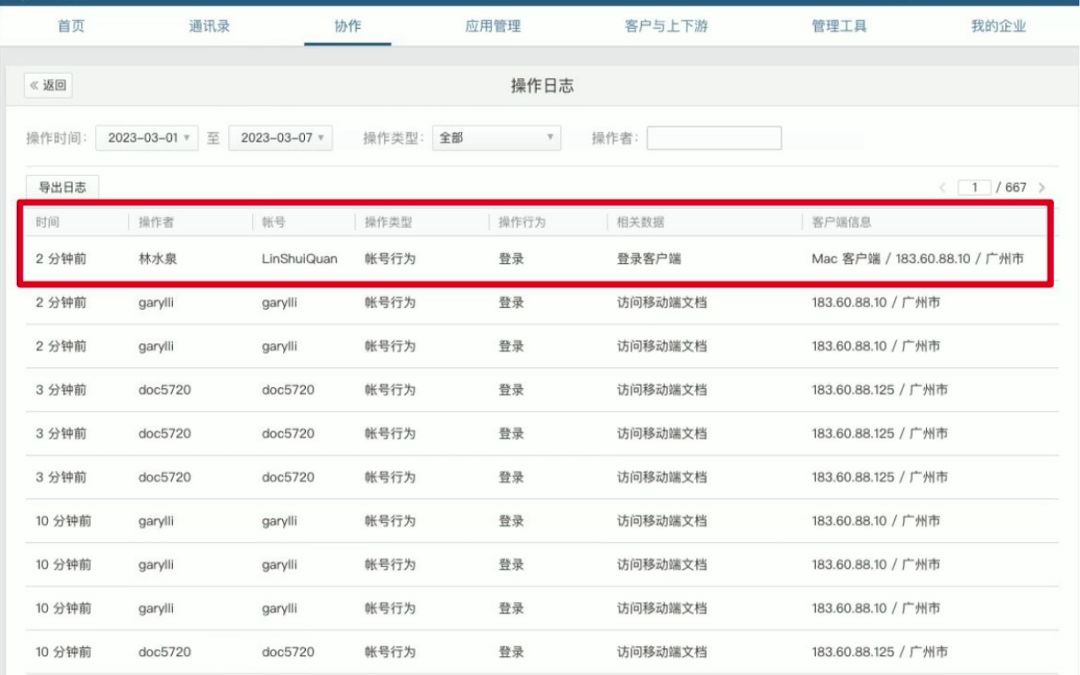
Task: Open the 操作类型 dropdown showing 全部
Action: (x=496, y=137)
